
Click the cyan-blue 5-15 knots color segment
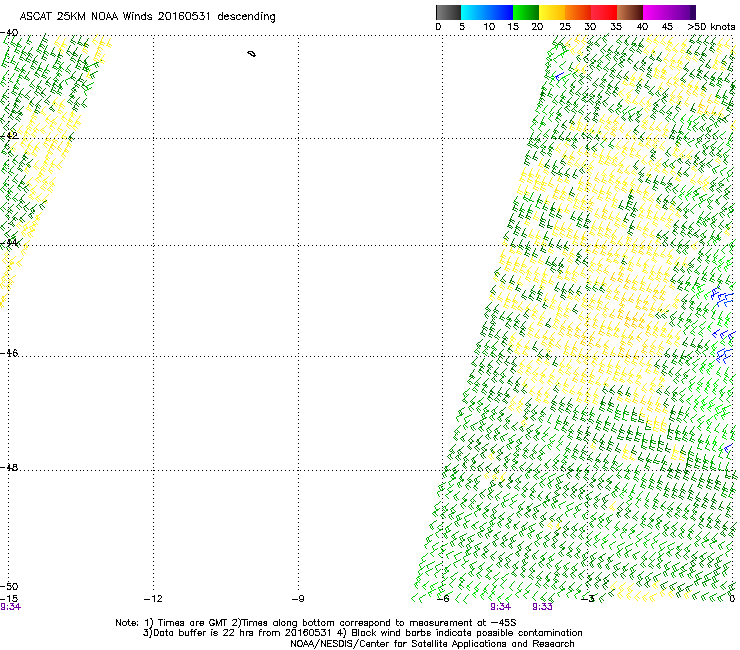click(x=487, y=12)
